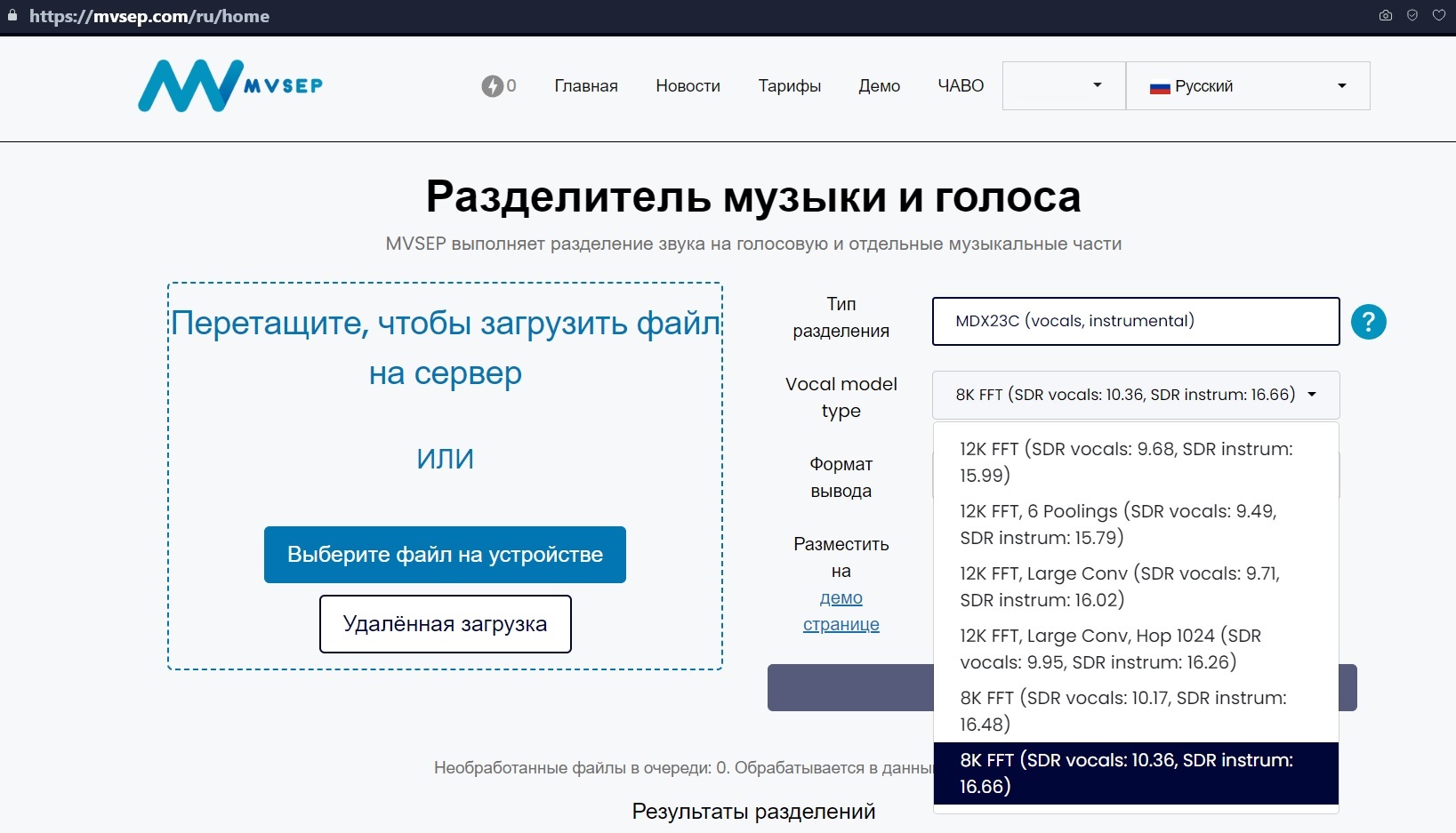Open the ЧАВО page
The width and height of the screenshot is (1456, 833).
point(961,86)
